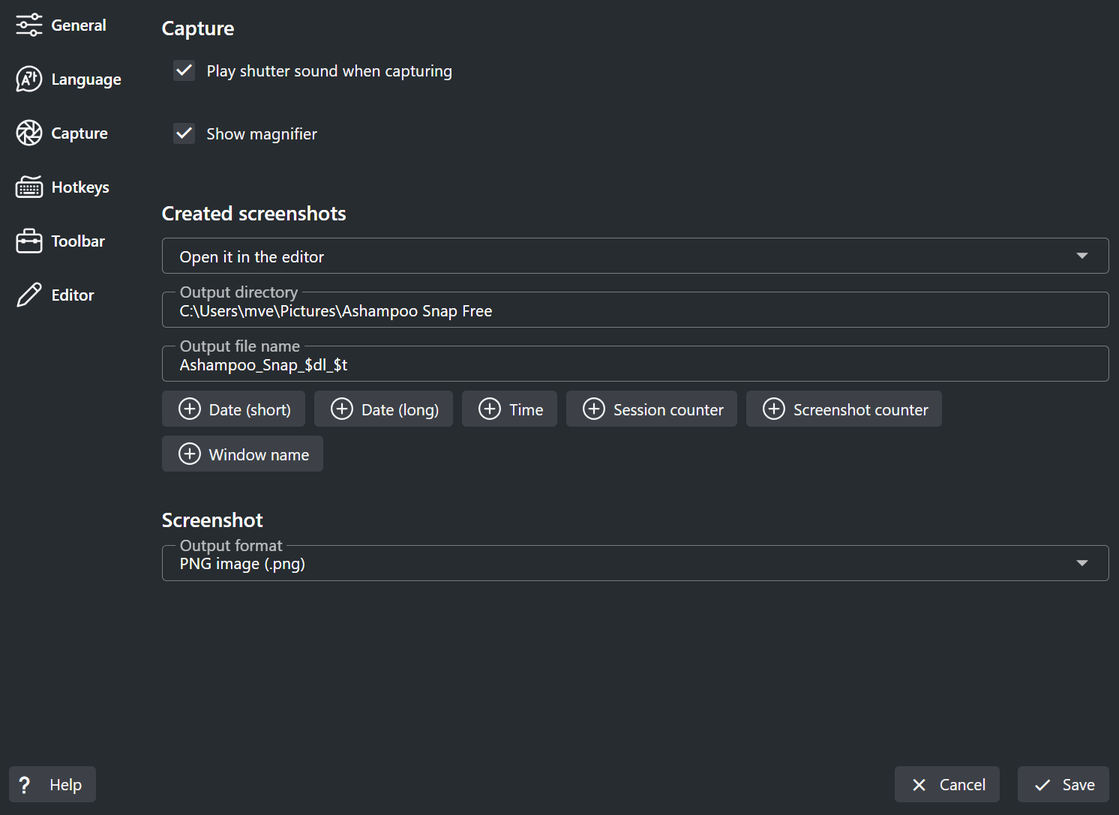1119x815 pixels.
Task: Add the Screenshot counter placeholder
Action: click(844, 409)
